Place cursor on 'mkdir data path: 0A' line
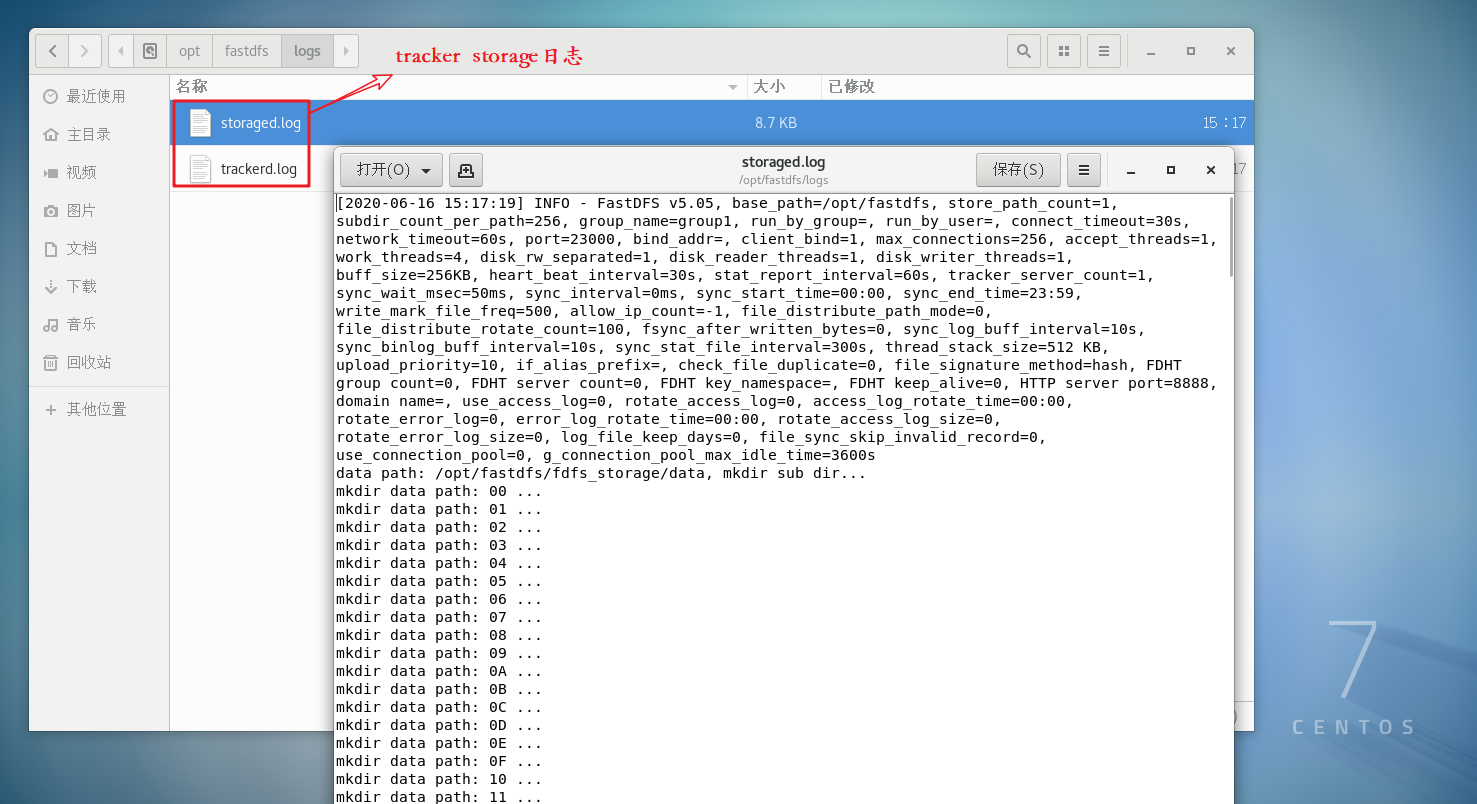Image resolution: width=1477 pixels, height=804 pixels. click(x=439, y=671)
